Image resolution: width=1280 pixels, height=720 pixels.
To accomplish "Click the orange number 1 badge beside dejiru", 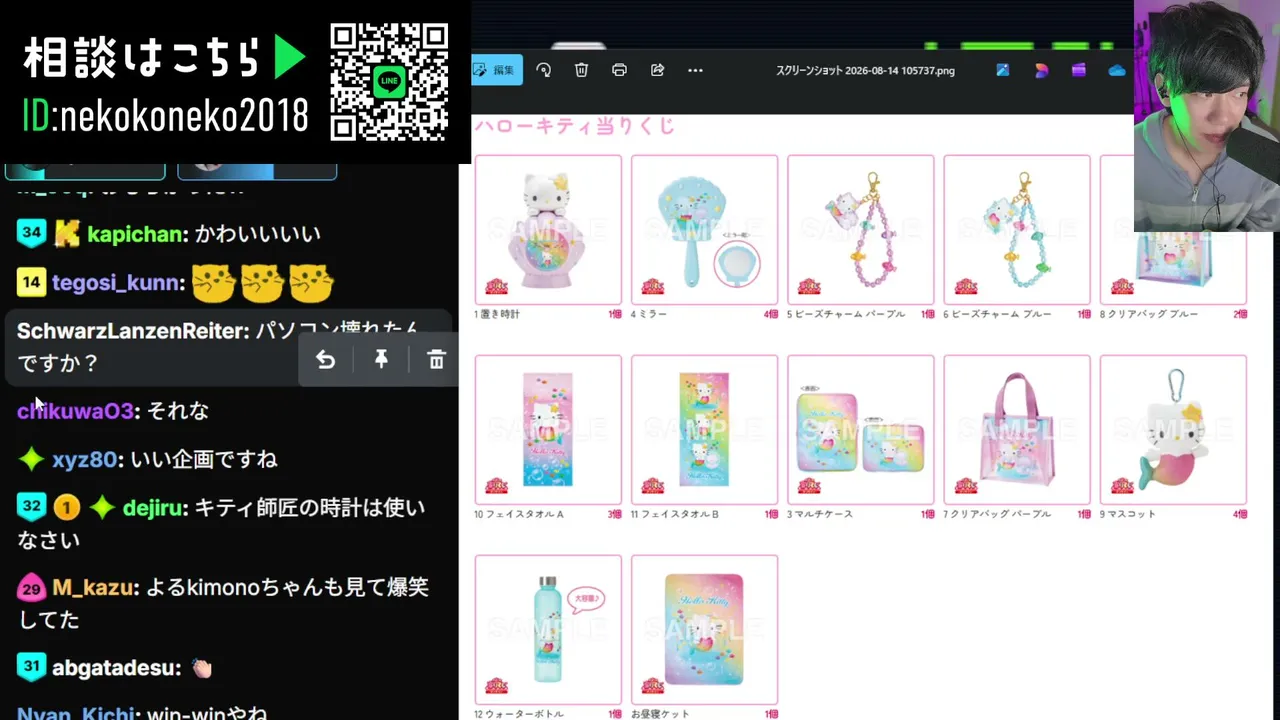I will coord(66,507).
